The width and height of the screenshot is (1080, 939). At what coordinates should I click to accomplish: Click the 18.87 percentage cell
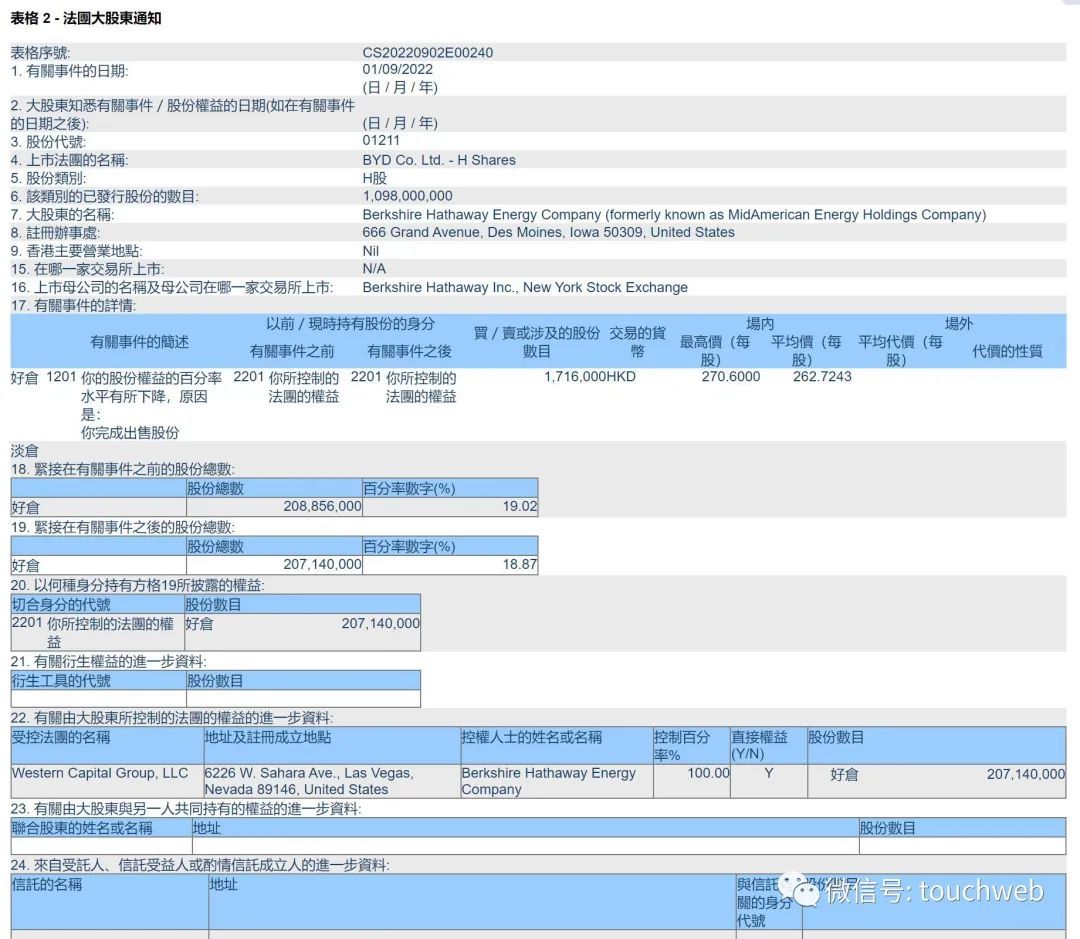click(x=520, y=564)
